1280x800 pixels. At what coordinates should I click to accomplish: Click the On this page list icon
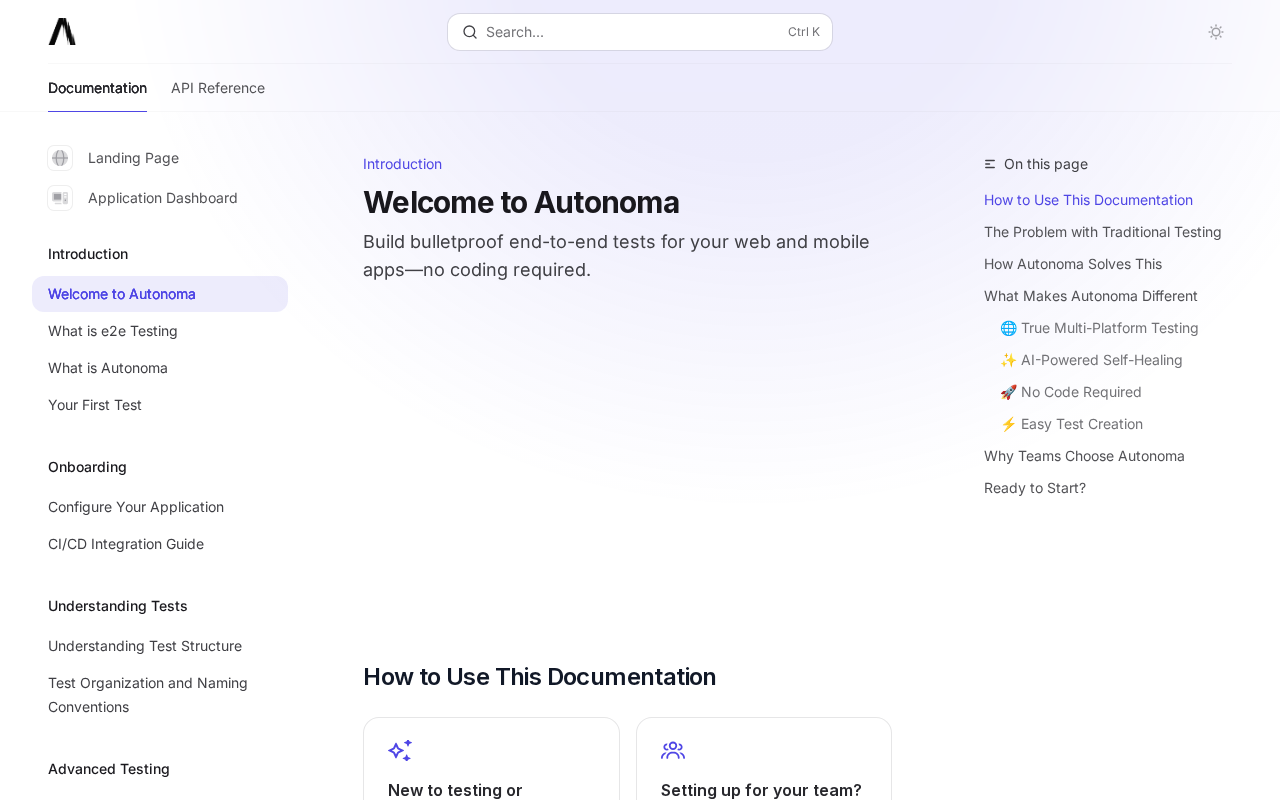coord(990,164)
